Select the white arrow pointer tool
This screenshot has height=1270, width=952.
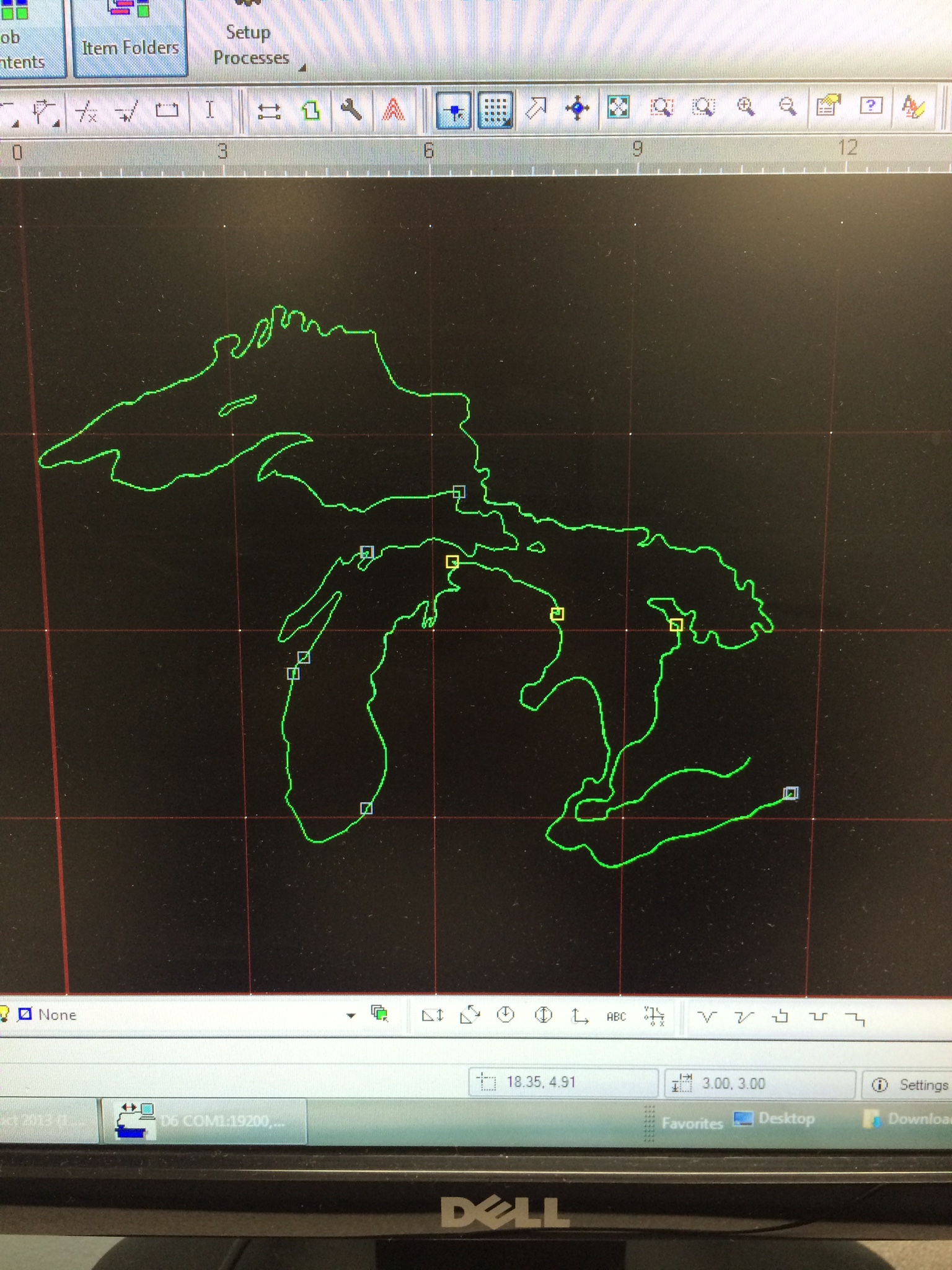pos(535,108)
